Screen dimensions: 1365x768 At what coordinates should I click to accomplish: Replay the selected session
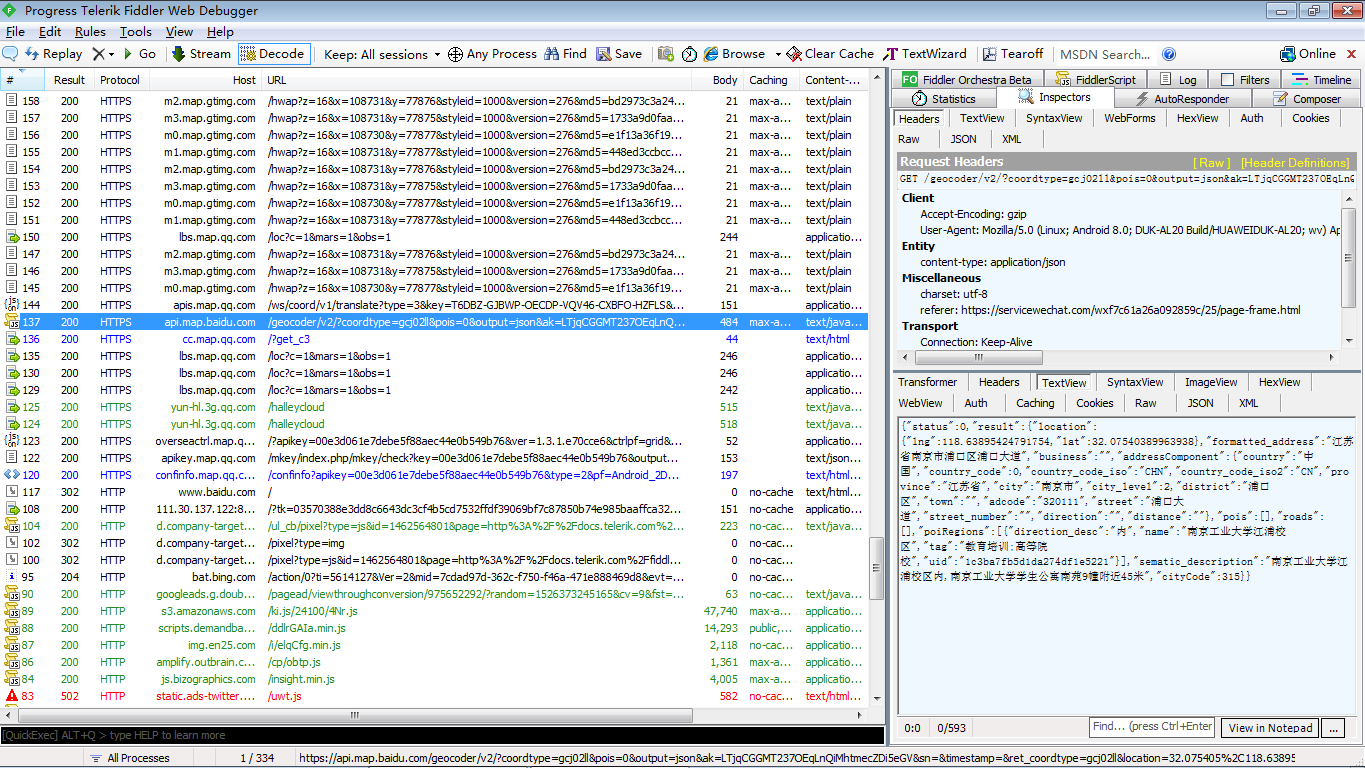coord(53,54)
